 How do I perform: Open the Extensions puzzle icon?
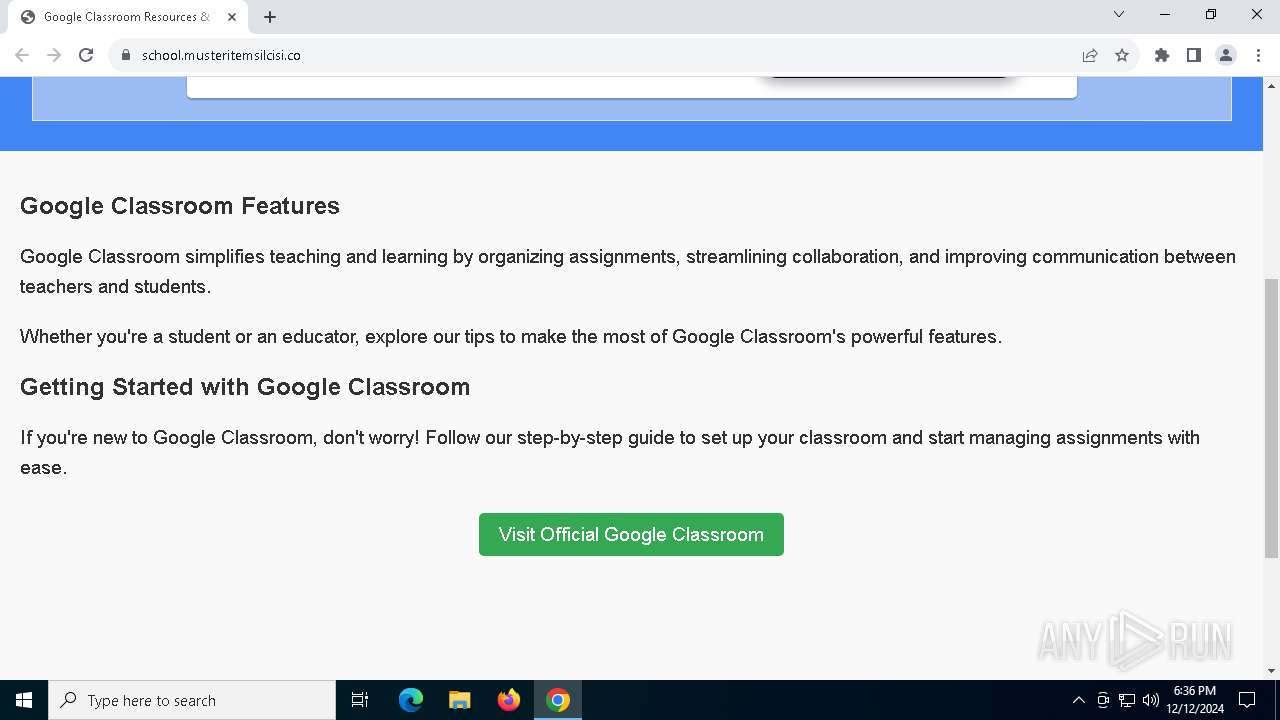pyautogui.click(x=1162, y=55)
